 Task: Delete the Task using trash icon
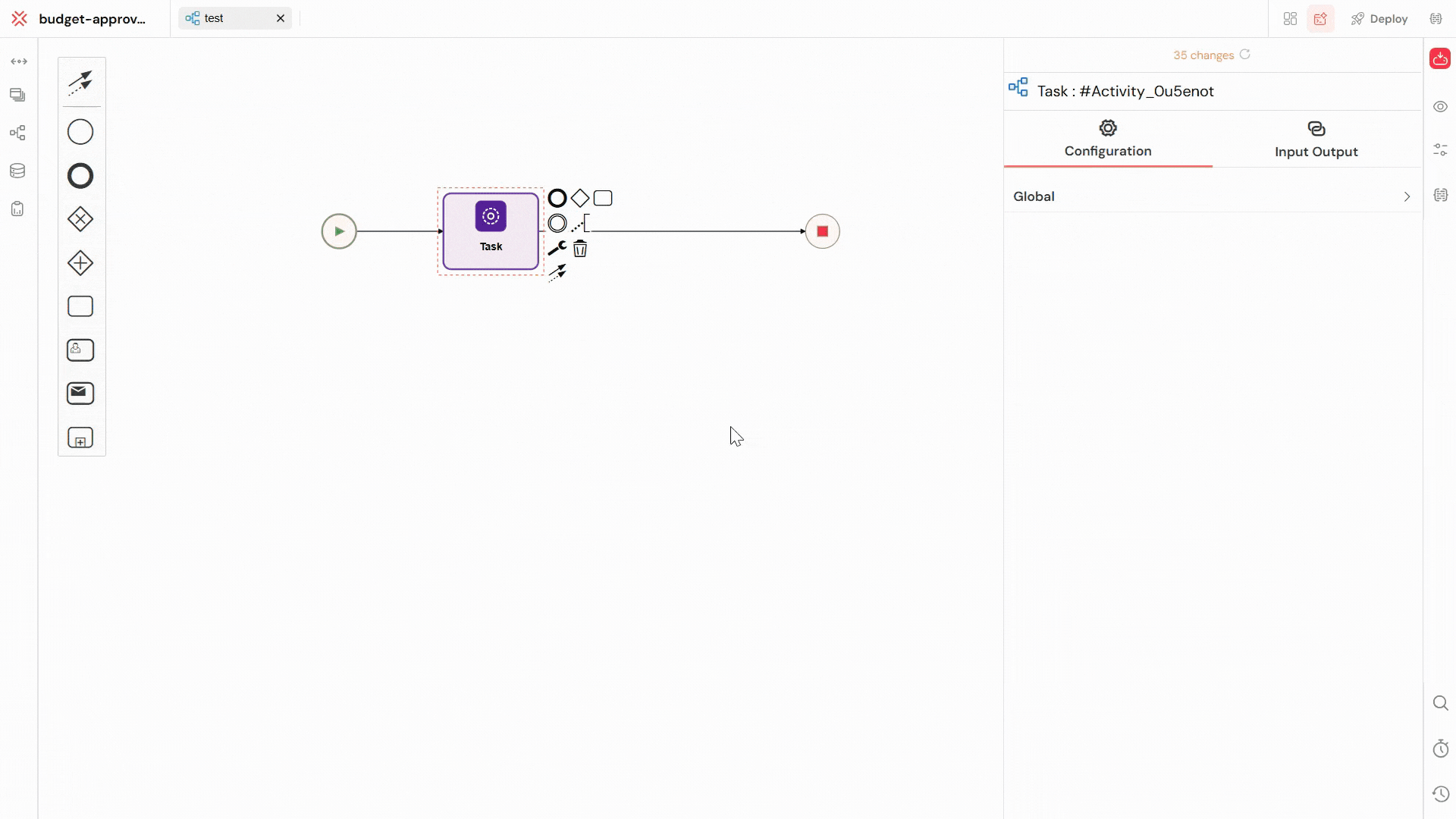pyautogui.click(x=580, y=248)
